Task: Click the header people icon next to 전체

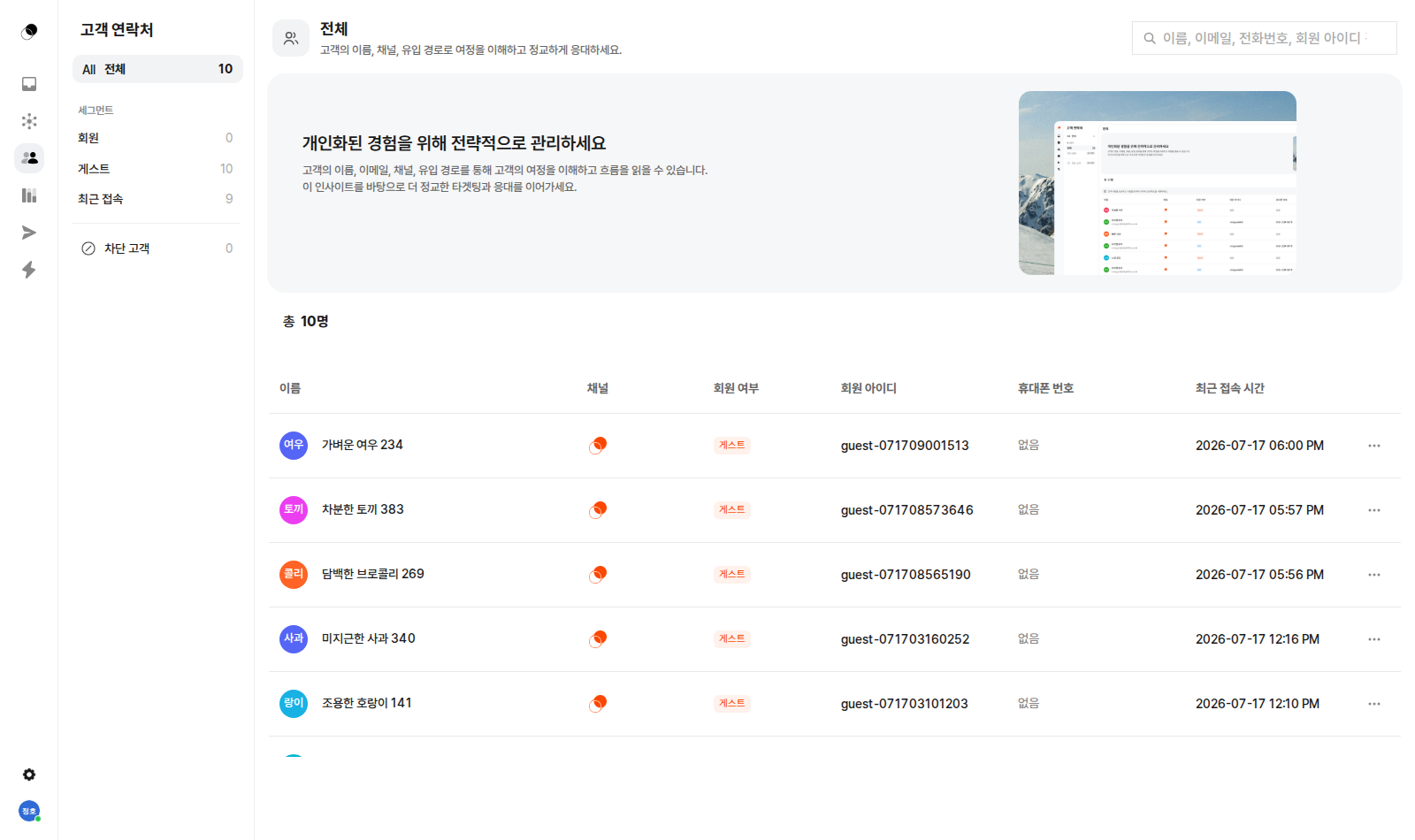Action: coord(291,38)
